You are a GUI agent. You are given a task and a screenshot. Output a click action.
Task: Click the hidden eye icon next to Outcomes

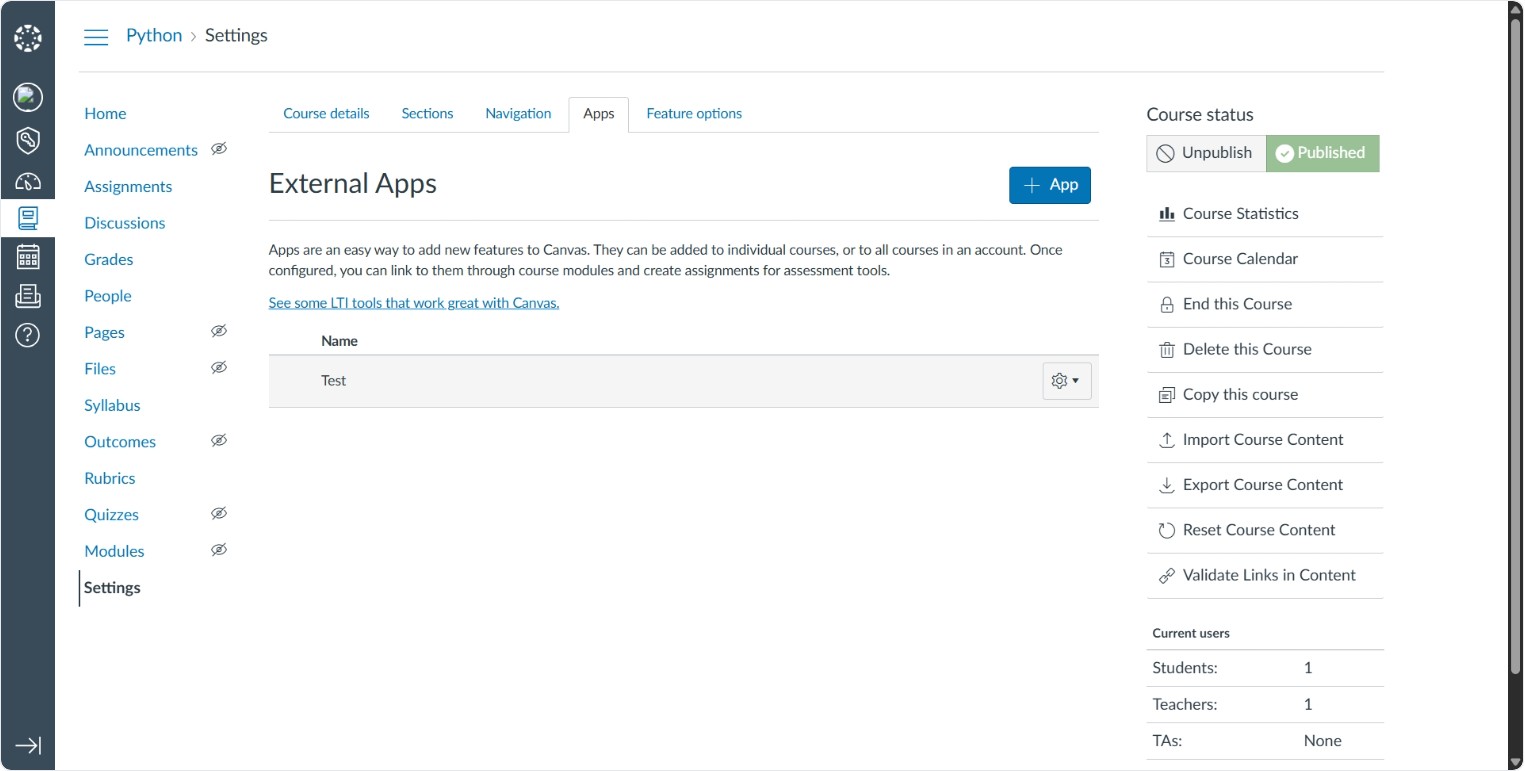[219, 441]
